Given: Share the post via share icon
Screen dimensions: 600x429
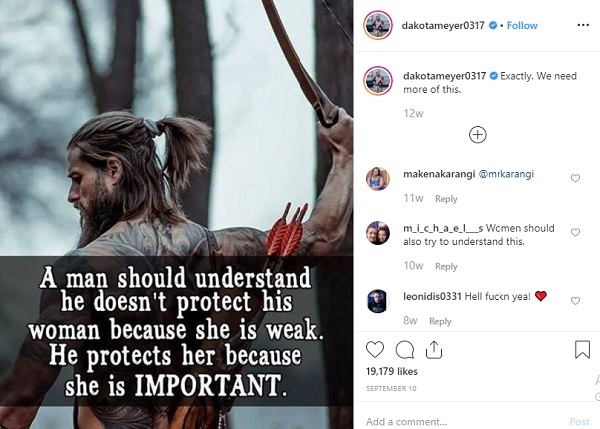Looking at the screenshot, I should 434,349.
